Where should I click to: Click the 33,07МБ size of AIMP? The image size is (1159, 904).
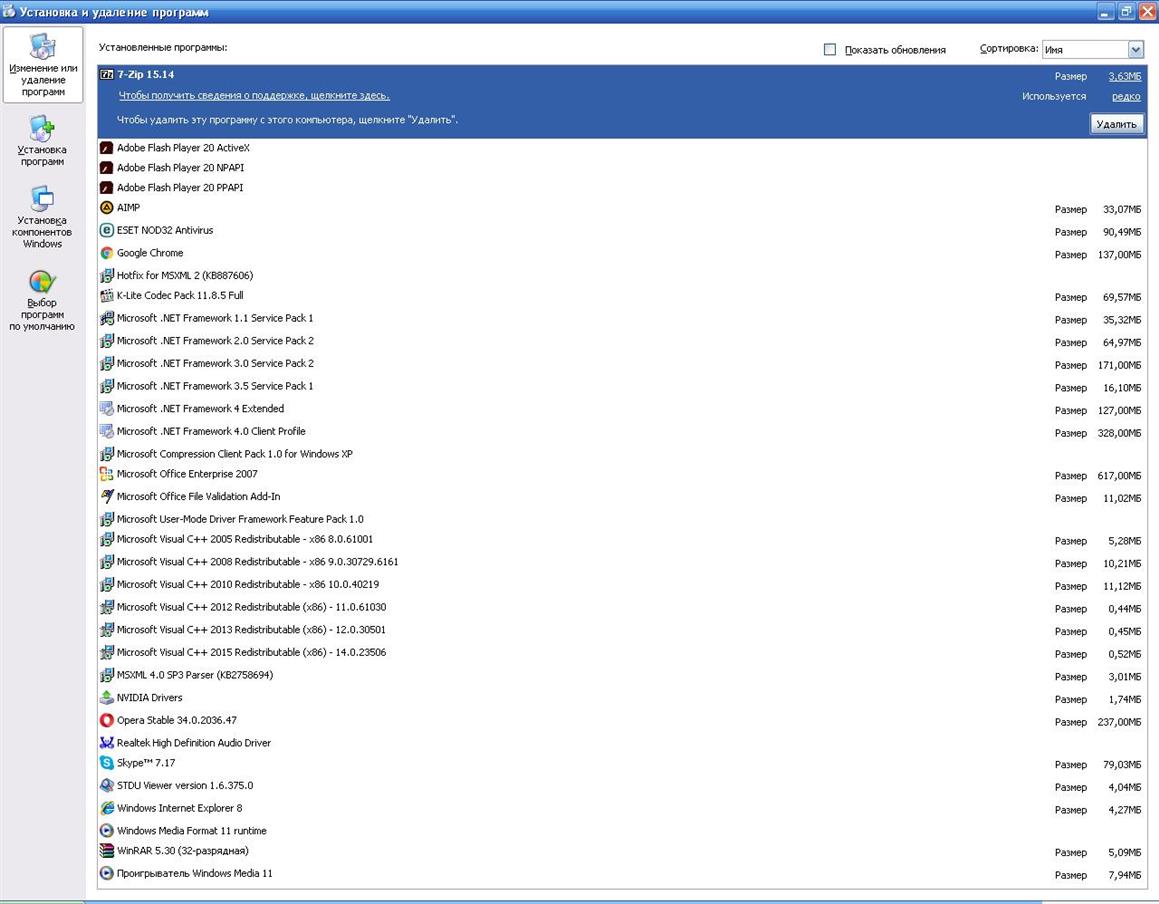1122,210
